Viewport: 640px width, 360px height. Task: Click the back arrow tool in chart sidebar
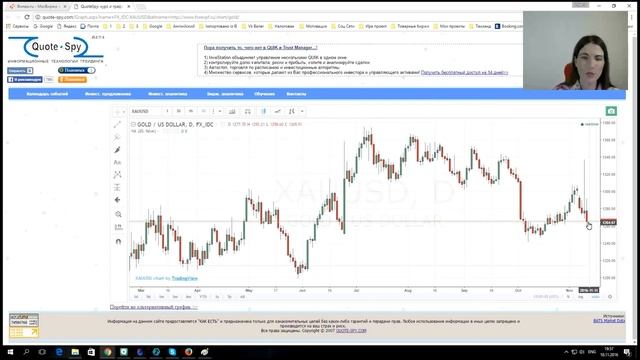[118, 200]
